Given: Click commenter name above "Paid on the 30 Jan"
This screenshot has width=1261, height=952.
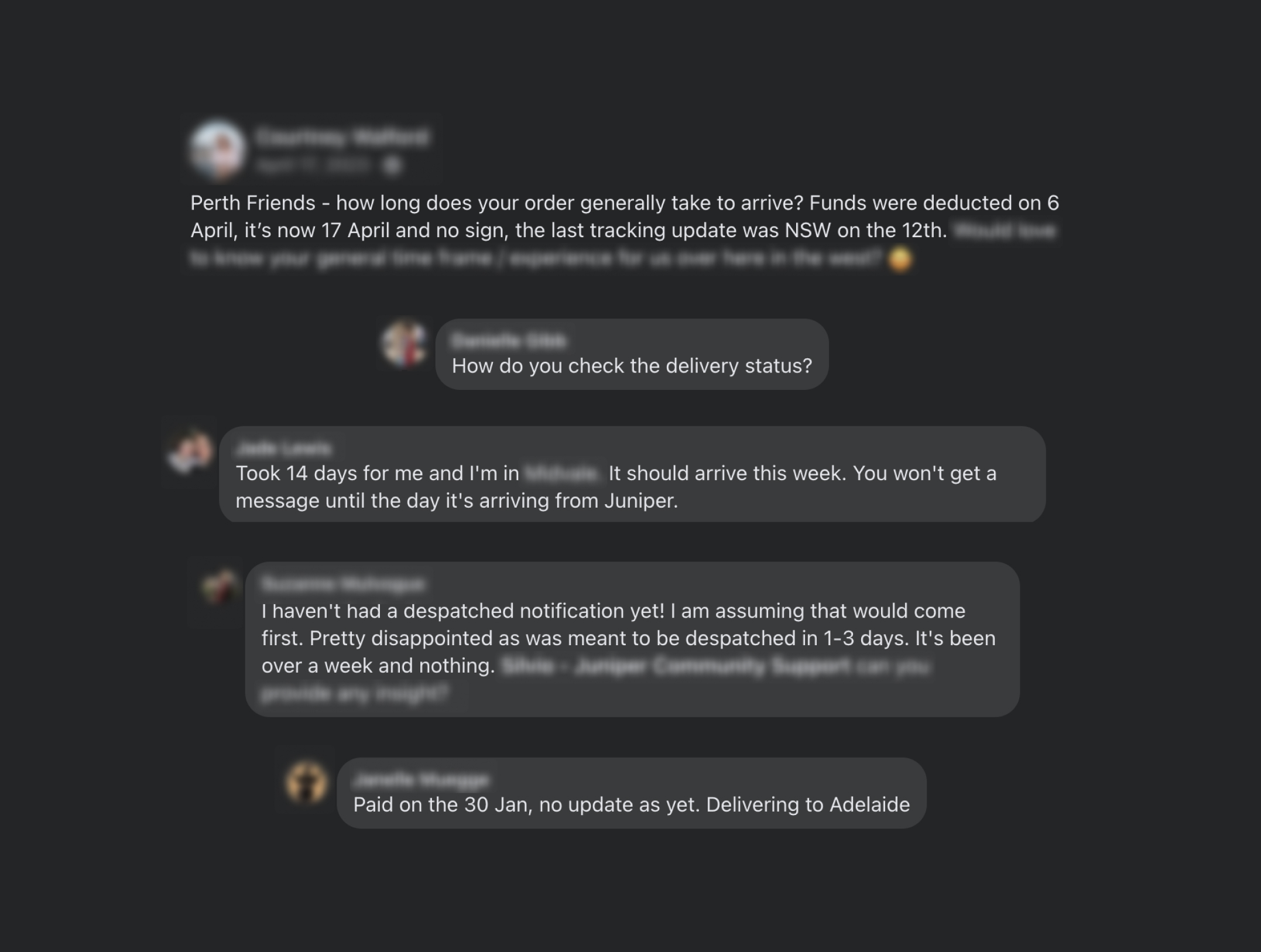Looking at the screenshot, I should [421, 780].
